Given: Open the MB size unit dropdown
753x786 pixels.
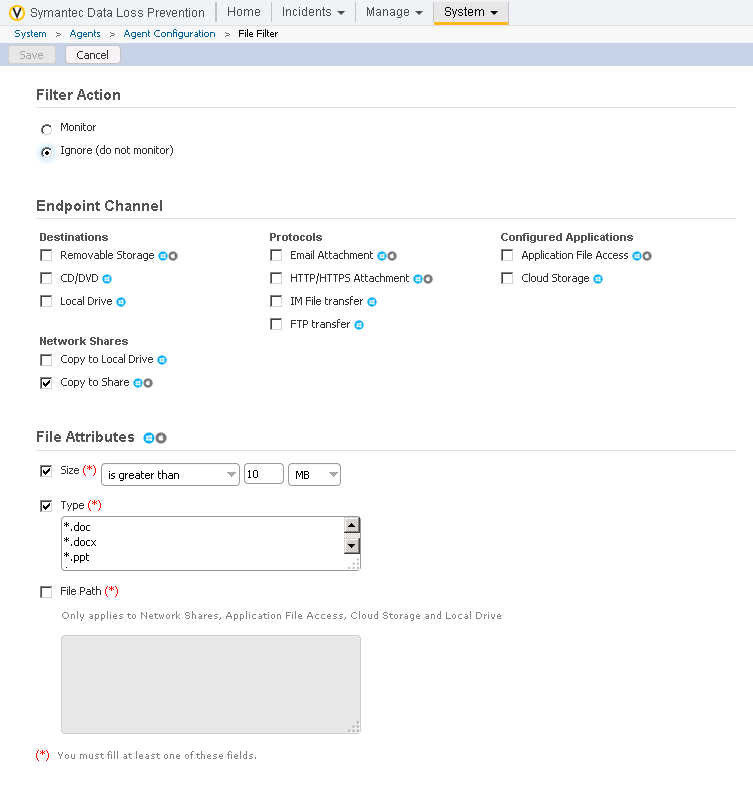Looking at the screenshot, I should 314,475.
